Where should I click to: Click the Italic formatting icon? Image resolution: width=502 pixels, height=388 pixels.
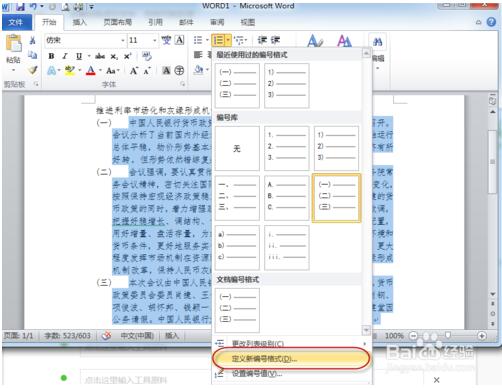pyautogui.click(x=65, y=56)
